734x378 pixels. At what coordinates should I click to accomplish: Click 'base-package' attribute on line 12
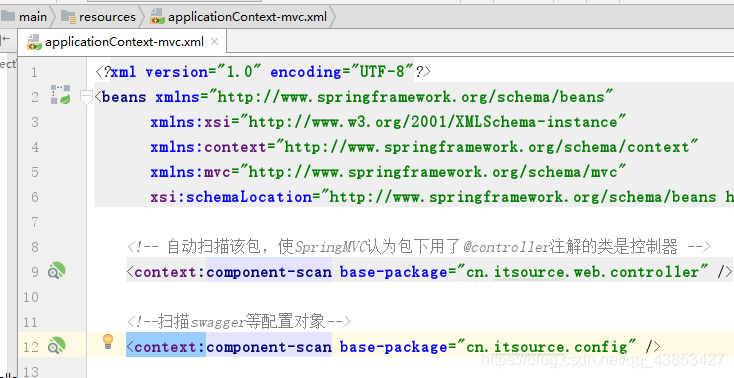pyautogui.click(x=394, y=347)
